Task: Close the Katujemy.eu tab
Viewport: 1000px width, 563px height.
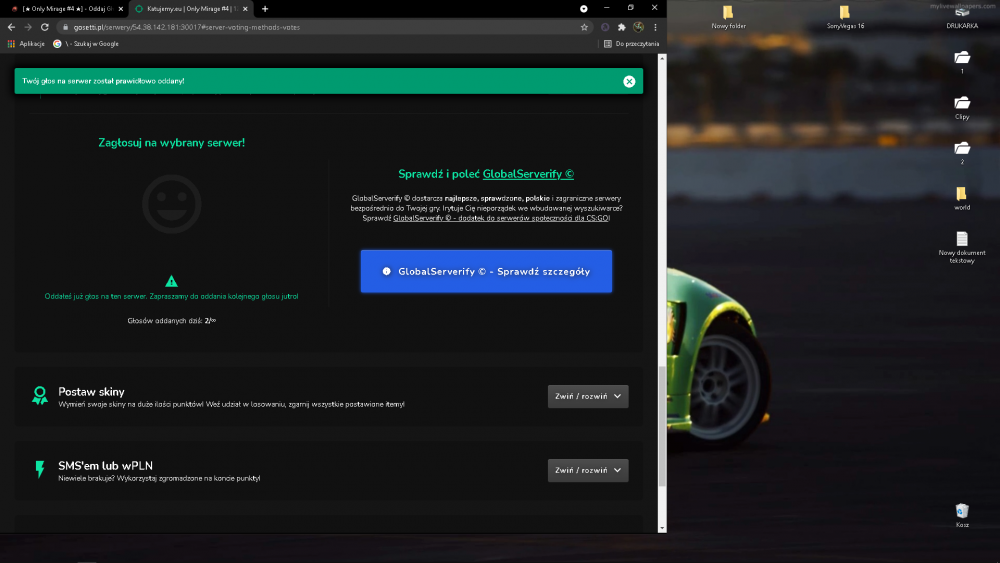Action: [x=245, y=9]
